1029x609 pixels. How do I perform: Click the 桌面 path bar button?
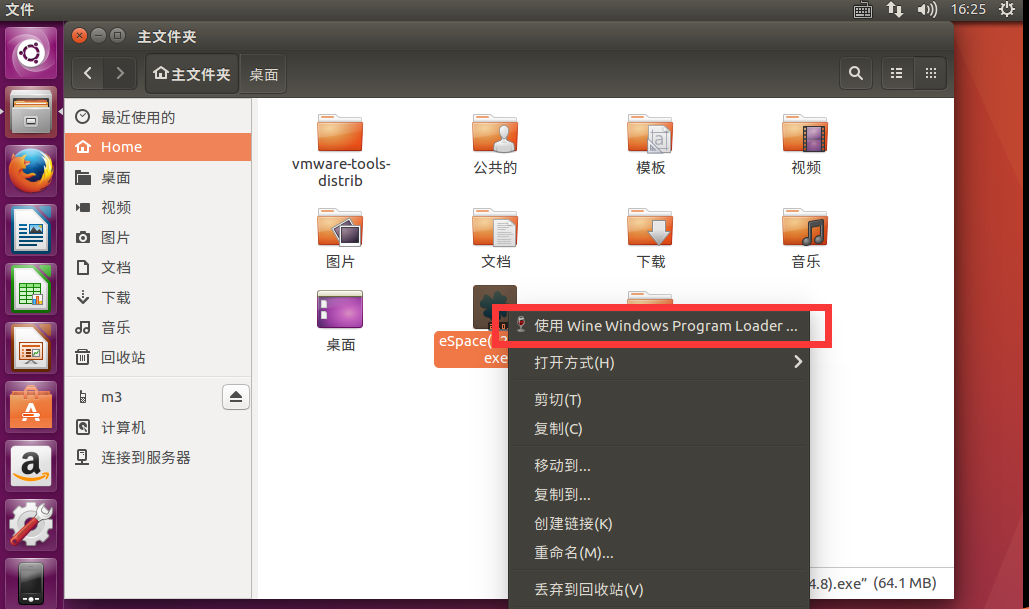point(263,74)
